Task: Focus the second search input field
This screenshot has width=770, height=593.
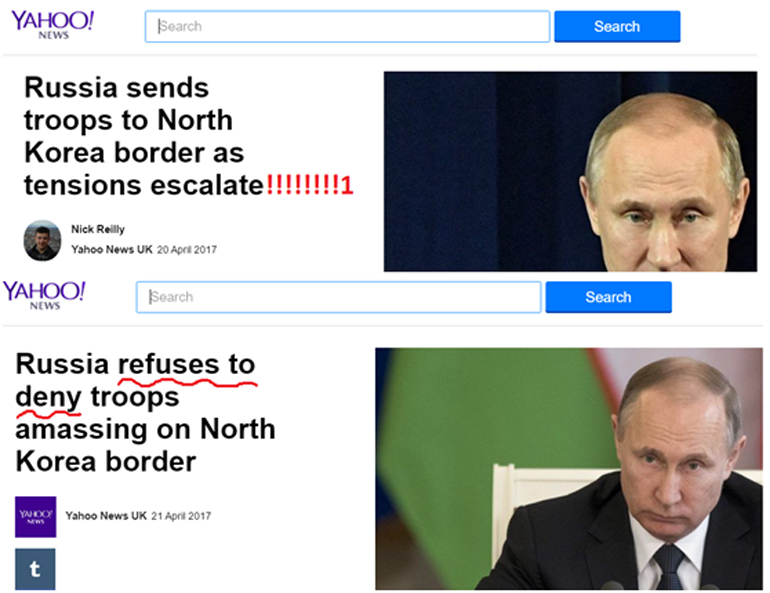Action: tap(338, 297)
